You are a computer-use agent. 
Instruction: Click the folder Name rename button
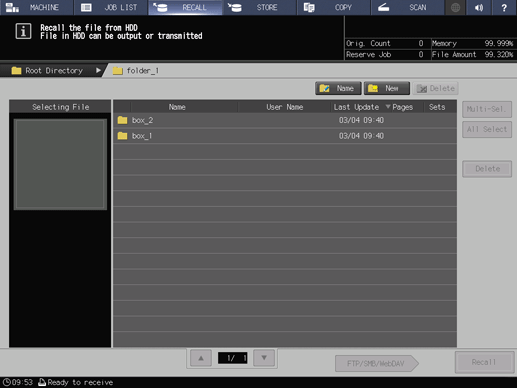point(338,88)
